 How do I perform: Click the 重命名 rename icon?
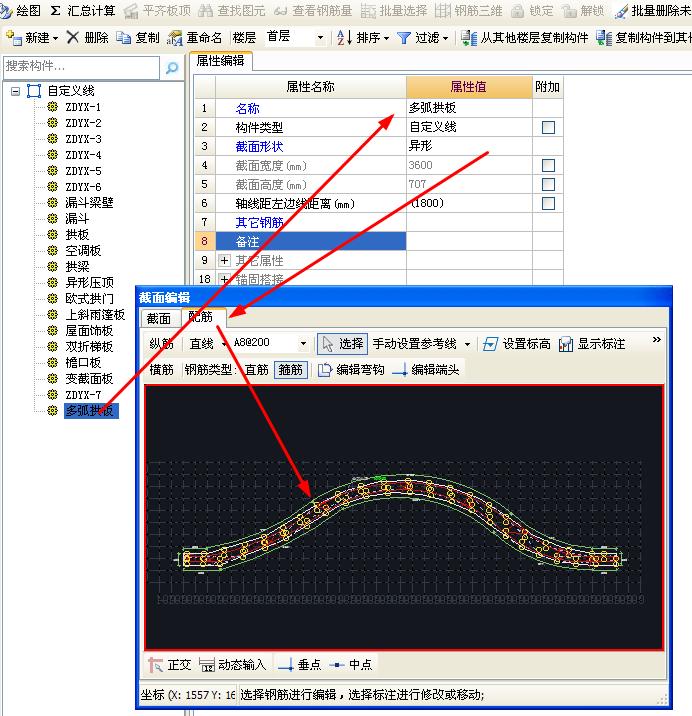tap(174, 38)
